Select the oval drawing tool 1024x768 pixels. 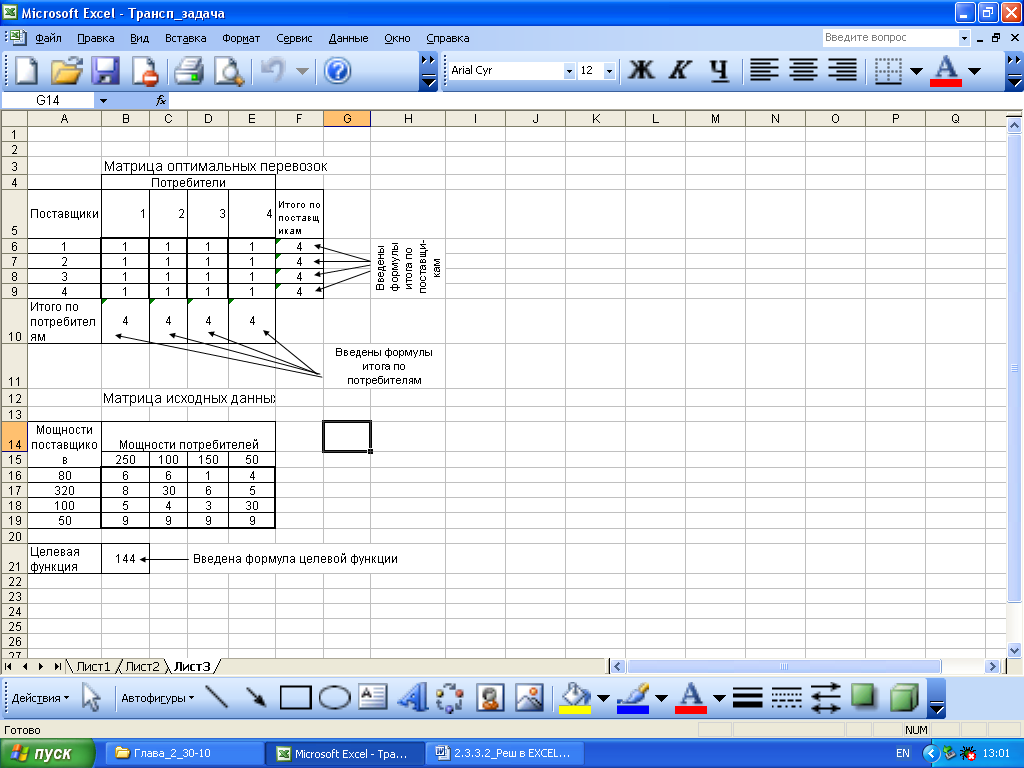click(334, 697)
